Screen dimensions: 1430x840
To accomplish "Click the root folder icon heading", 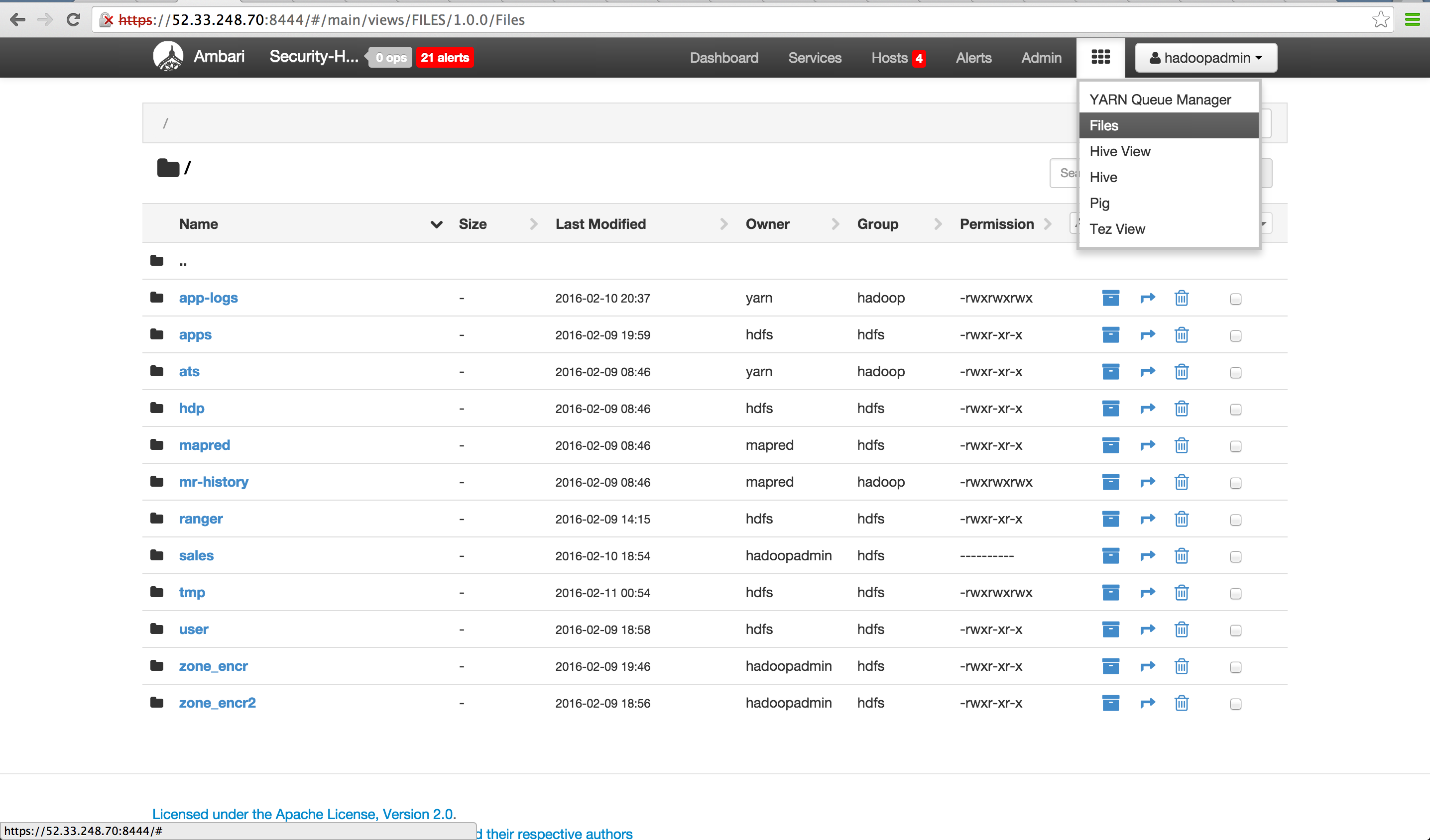I will click(x=168, y=168).
